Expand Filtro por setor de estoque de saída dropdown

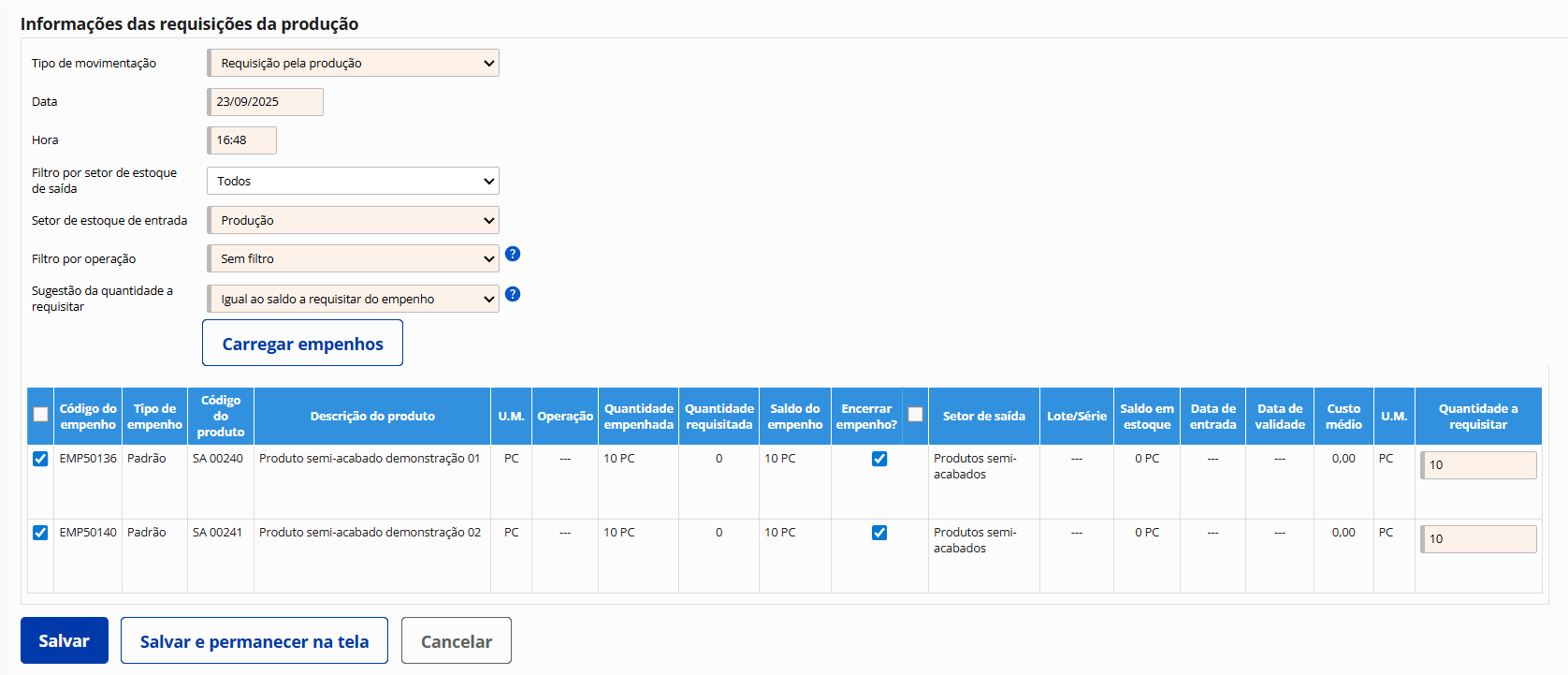(353, 181)
